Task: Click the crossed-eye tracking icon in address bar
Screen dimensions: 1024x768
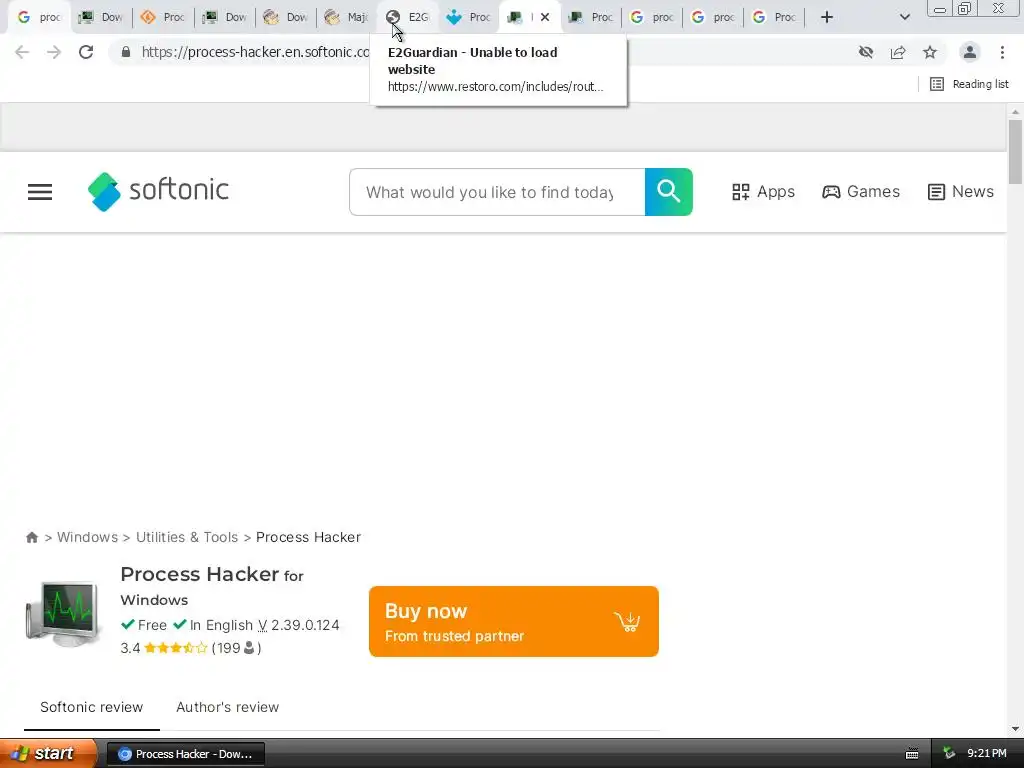Action: [866, 52]
